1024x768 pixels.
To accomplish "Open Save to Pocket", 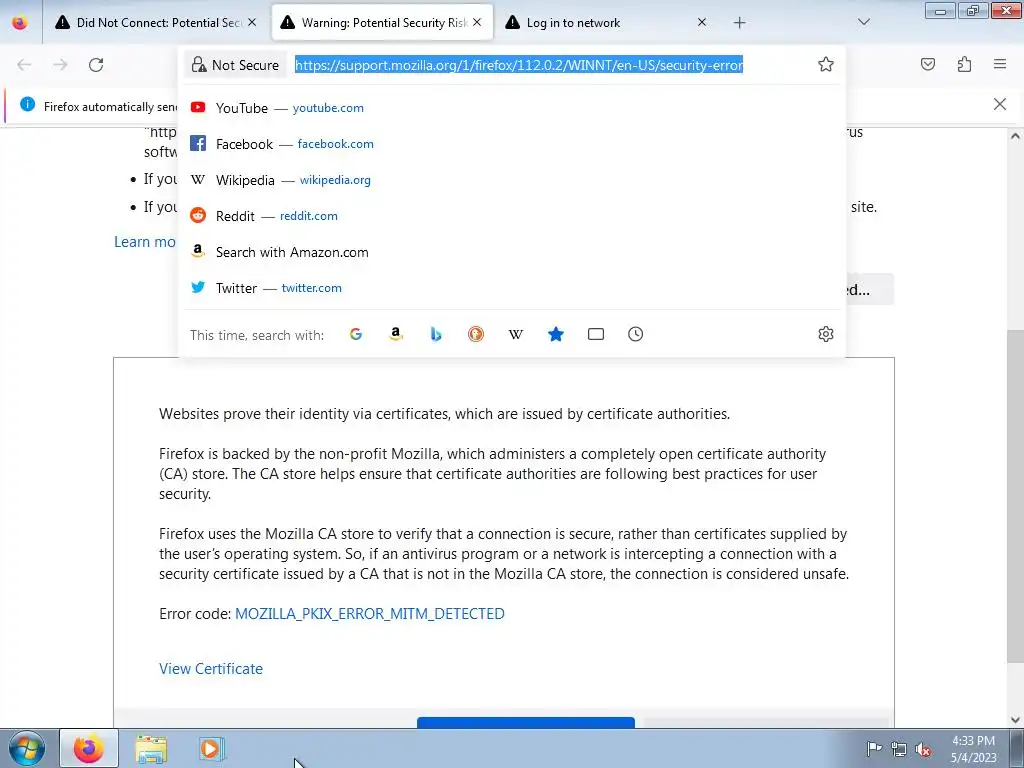I will 927,64.
